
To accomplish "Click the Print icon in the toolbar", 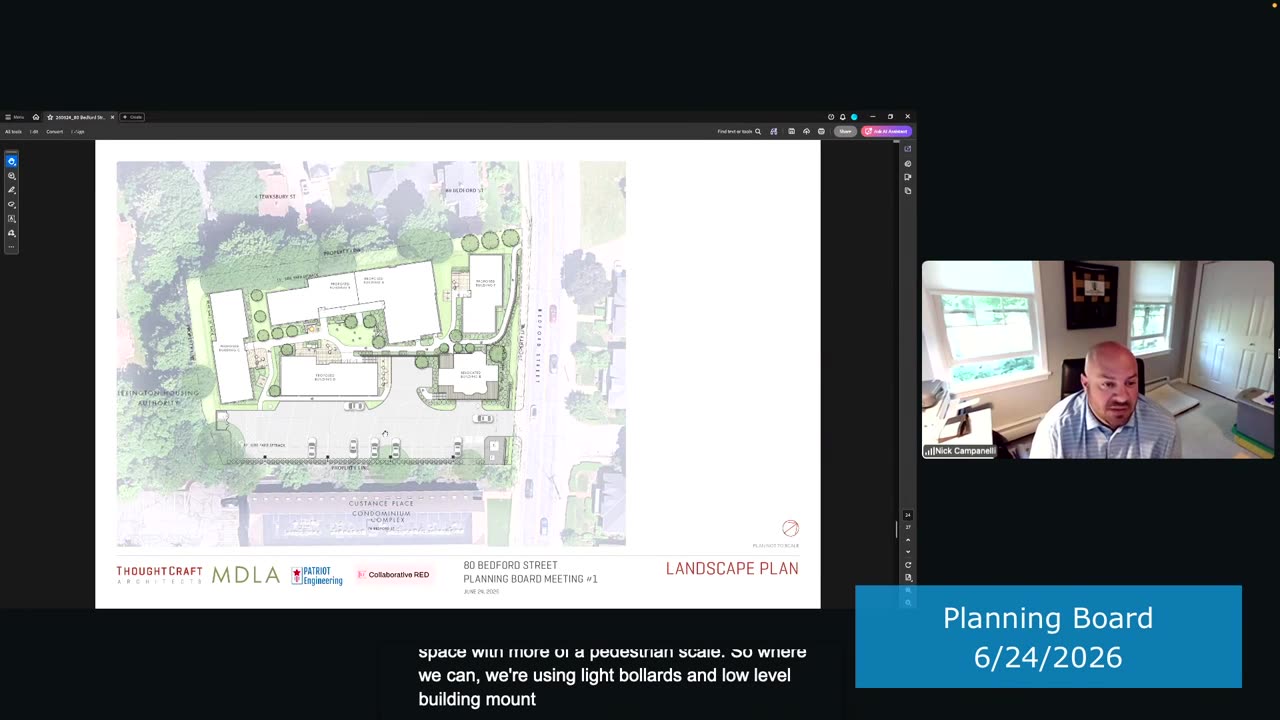I will (821, 131).
